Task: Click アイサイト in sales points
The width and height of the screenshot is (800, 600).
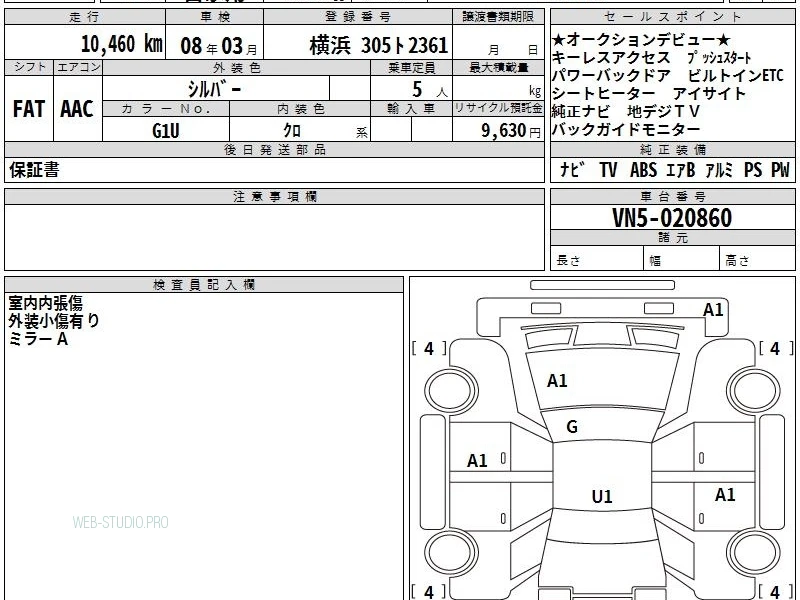Action: (x=709, y=93)
